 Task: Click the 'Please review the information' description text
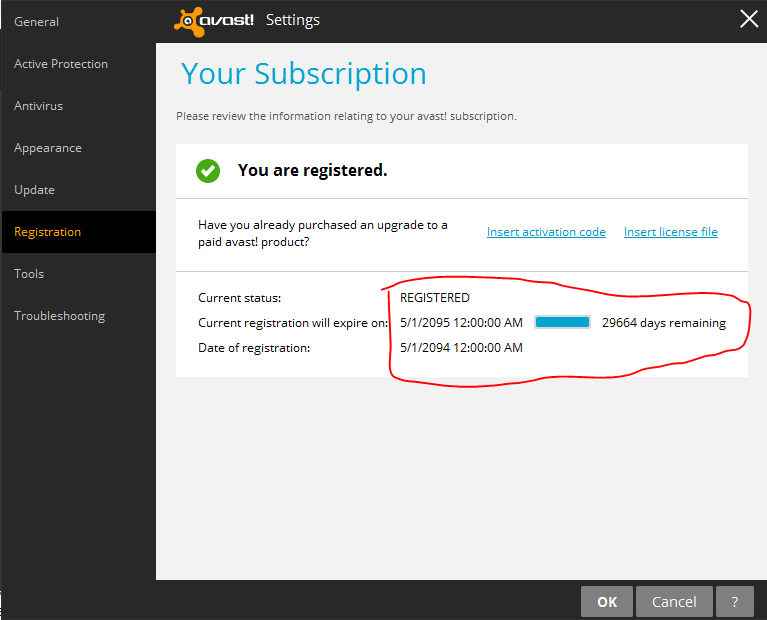[x=346, y=116]
